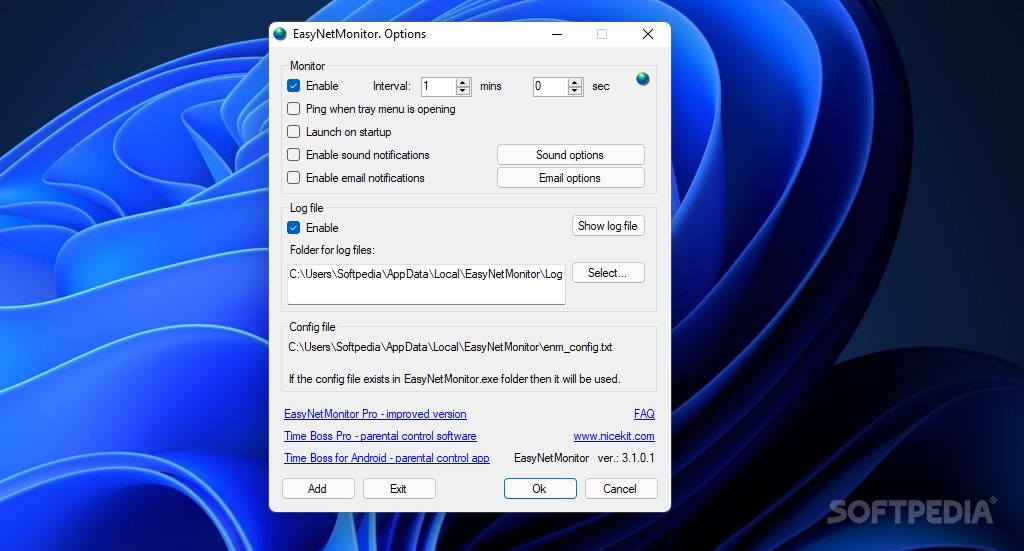This screenshot has height=551, width=1024.
Task: Click the version text ver.: 3.1.0.1
Action: click(626, 458)
